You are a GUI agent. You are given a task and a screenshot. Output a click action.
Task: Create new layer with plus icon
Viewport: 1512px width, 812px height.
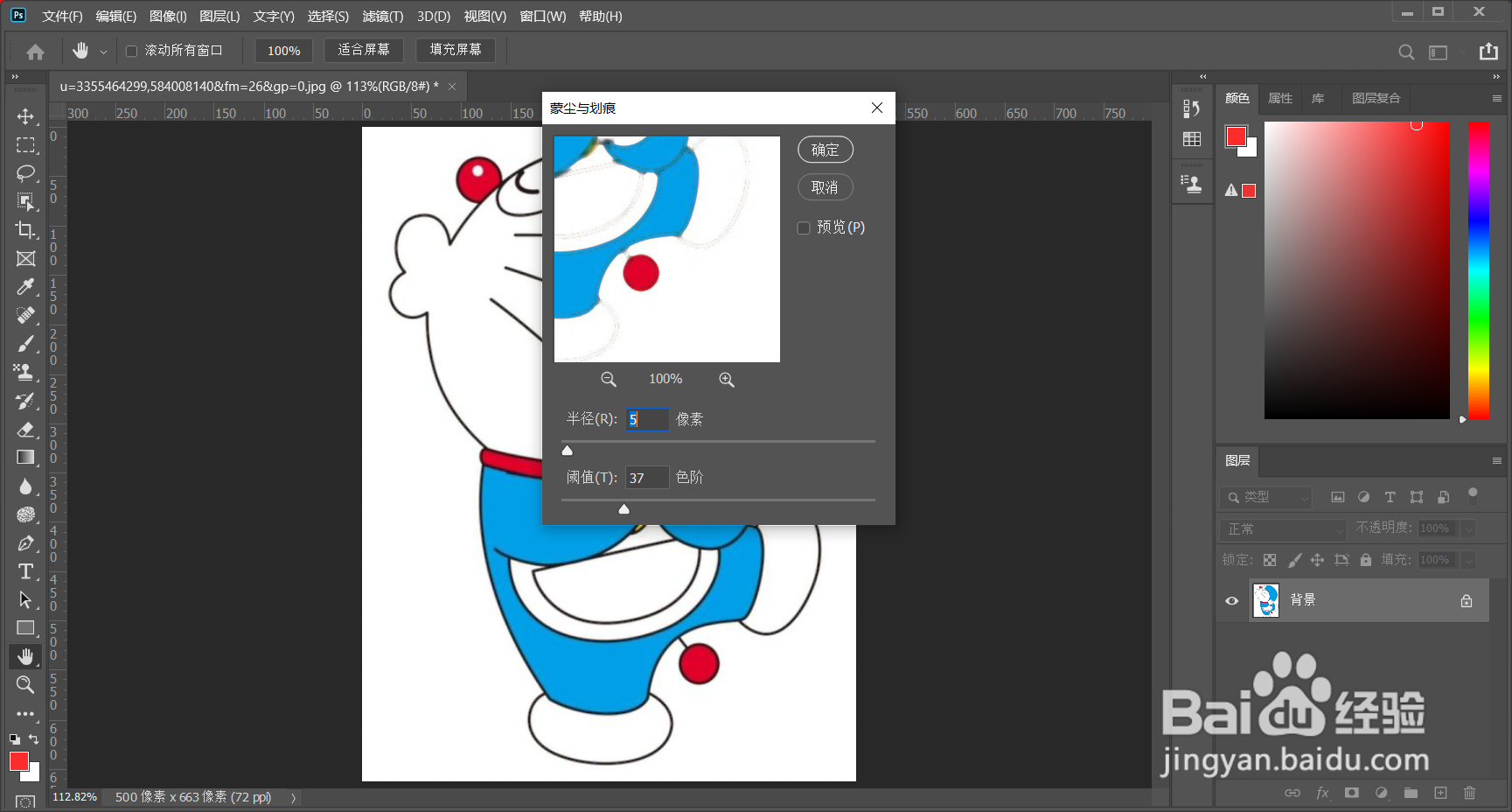point(1440,793)
